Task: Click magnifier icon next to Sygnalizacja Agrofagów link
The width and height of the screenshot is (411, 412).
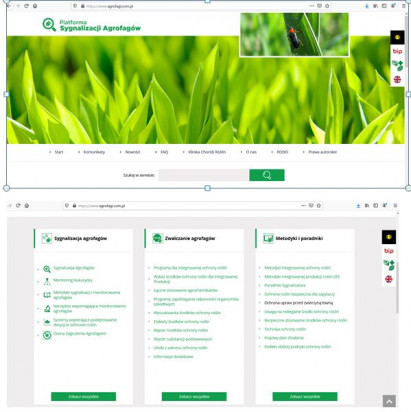Action: click(47, 269)
